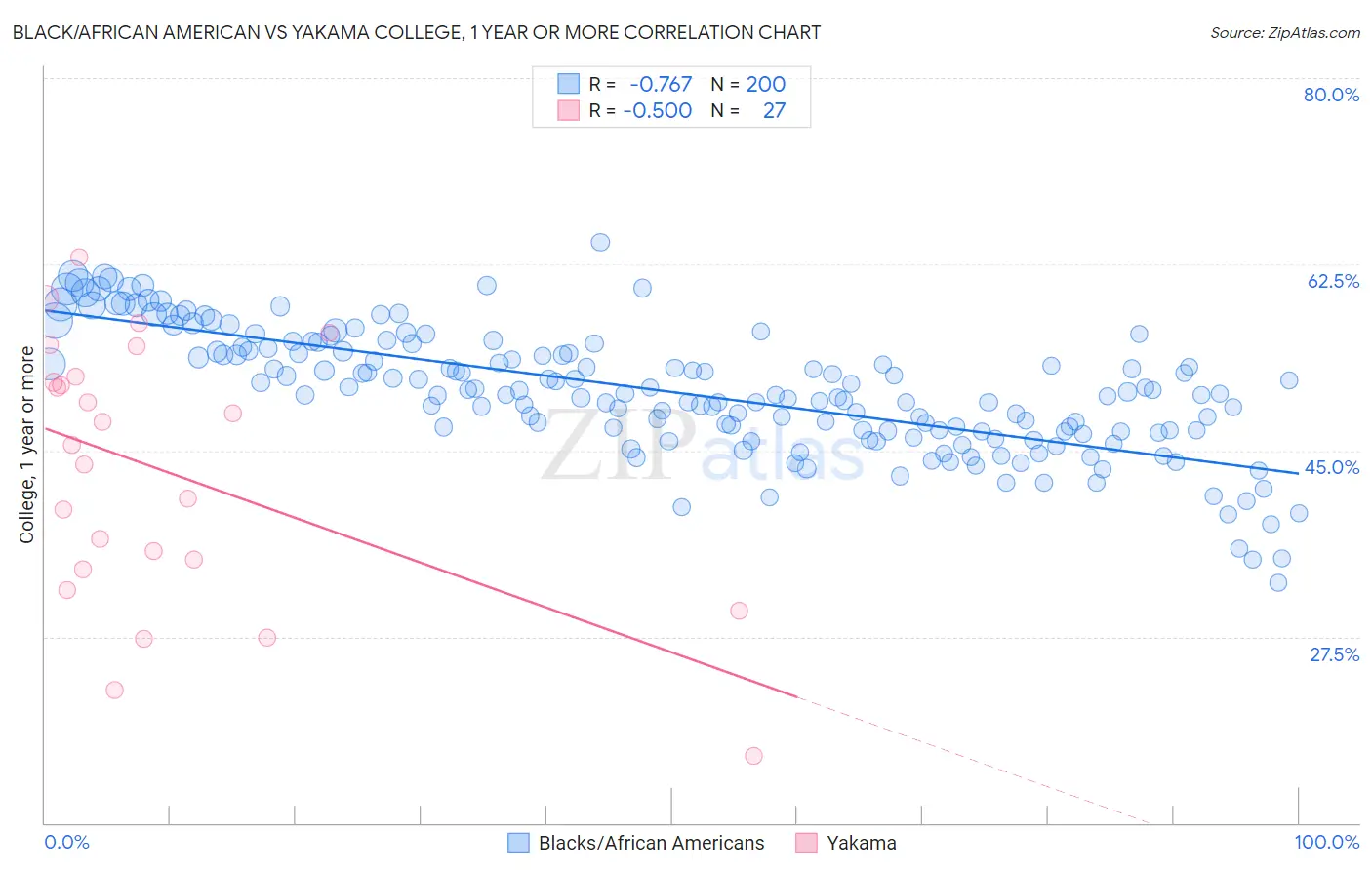Viewport: 1372px width, 870px height.
Task: Click the N = 200 statistic
Action: tap(747, 84)
